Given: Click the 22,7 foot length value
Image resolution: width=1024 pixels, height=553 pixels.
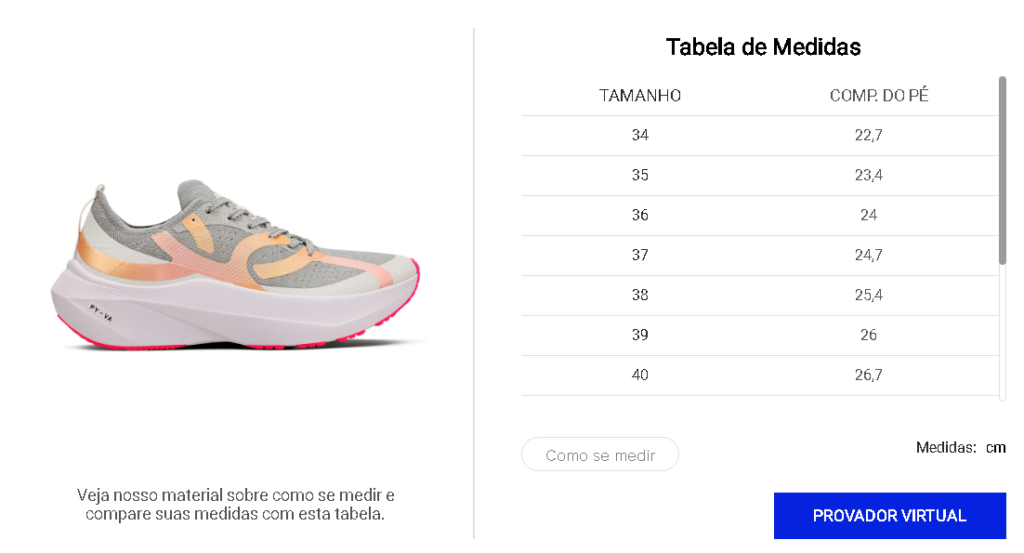Looking at the screenshot, I should (869, 135).
